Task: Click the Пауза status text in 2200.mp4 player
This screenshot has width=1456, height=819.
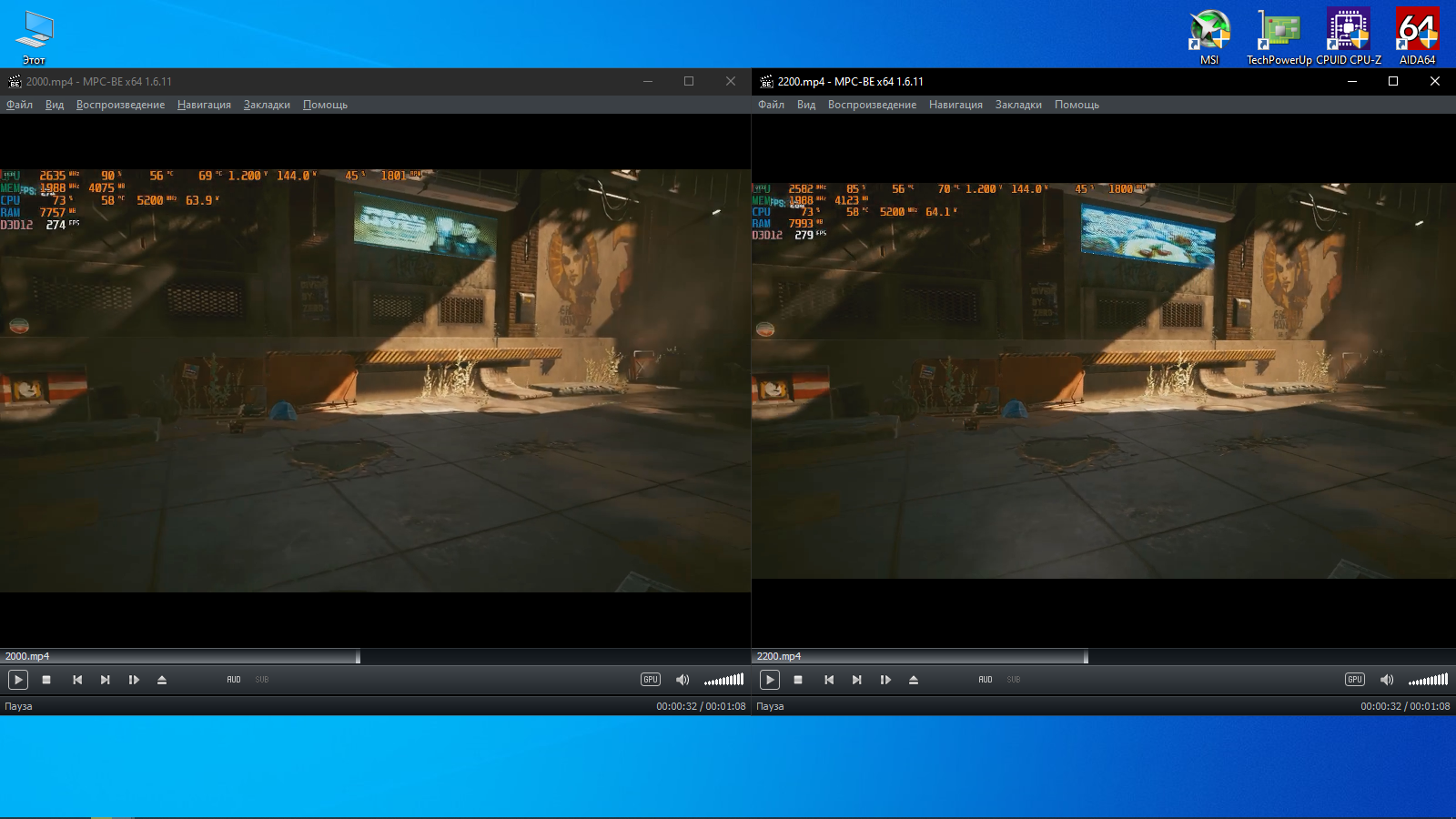Action: coord(770,706)
